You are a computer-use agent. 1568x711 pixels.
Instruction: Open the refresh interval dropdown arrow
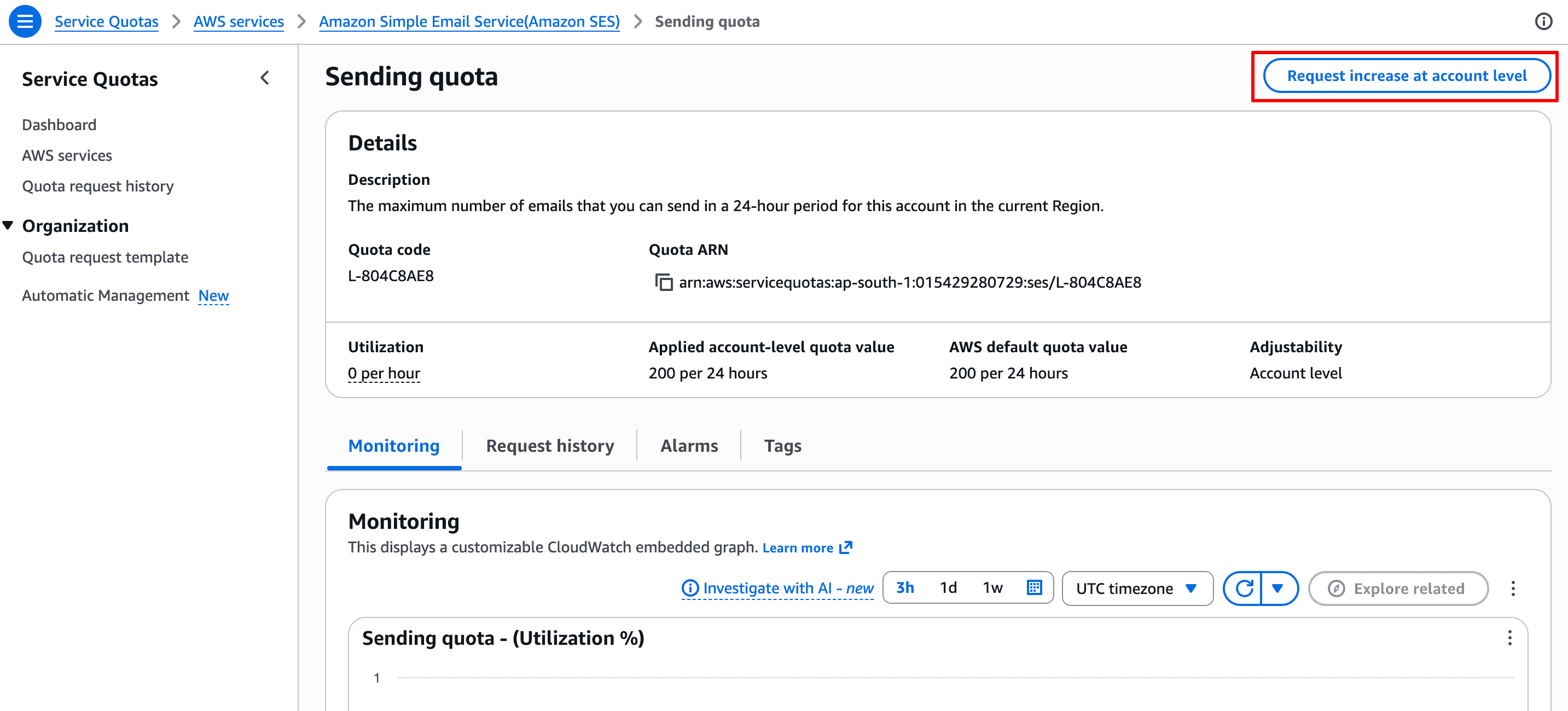1278,588
